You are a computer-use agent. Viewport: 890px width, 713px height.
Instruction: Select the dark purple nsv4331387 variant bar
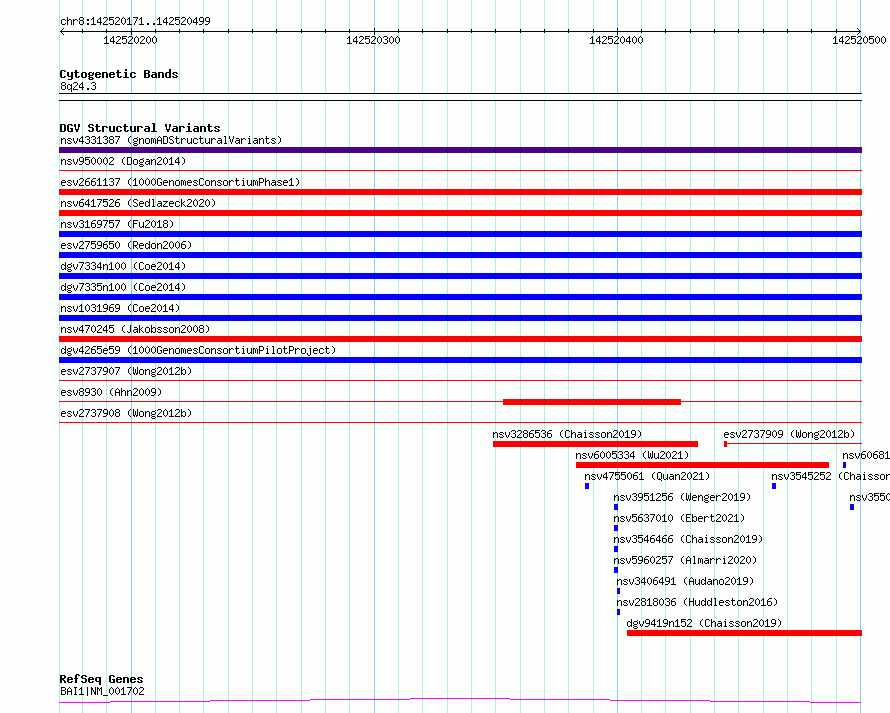460,150
